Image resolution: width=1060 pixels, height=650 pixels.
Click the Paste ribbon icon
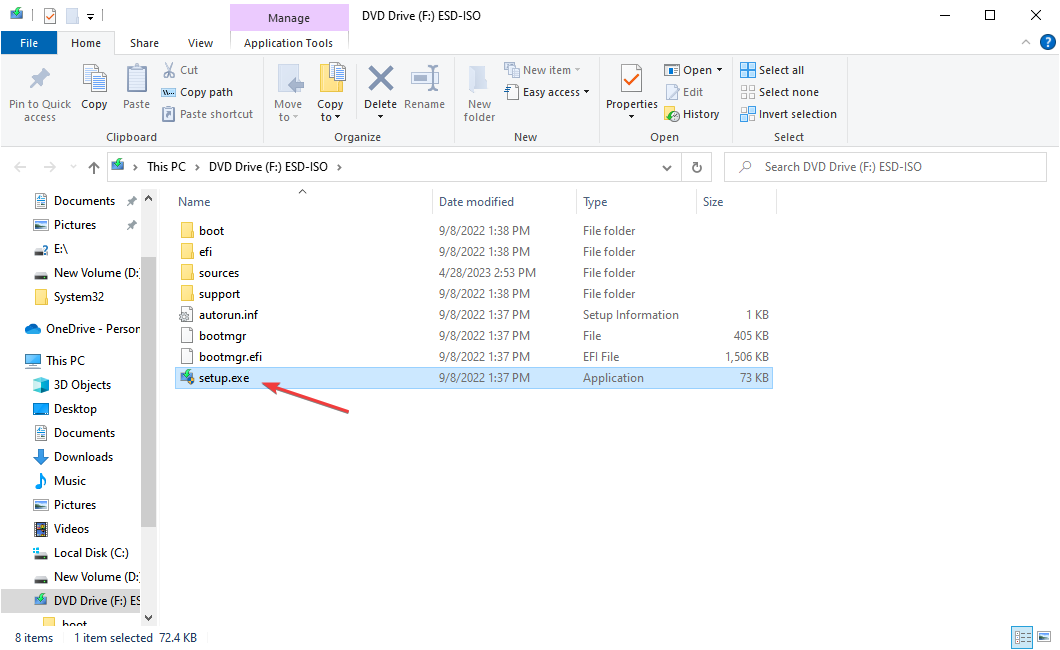(137, 79)
